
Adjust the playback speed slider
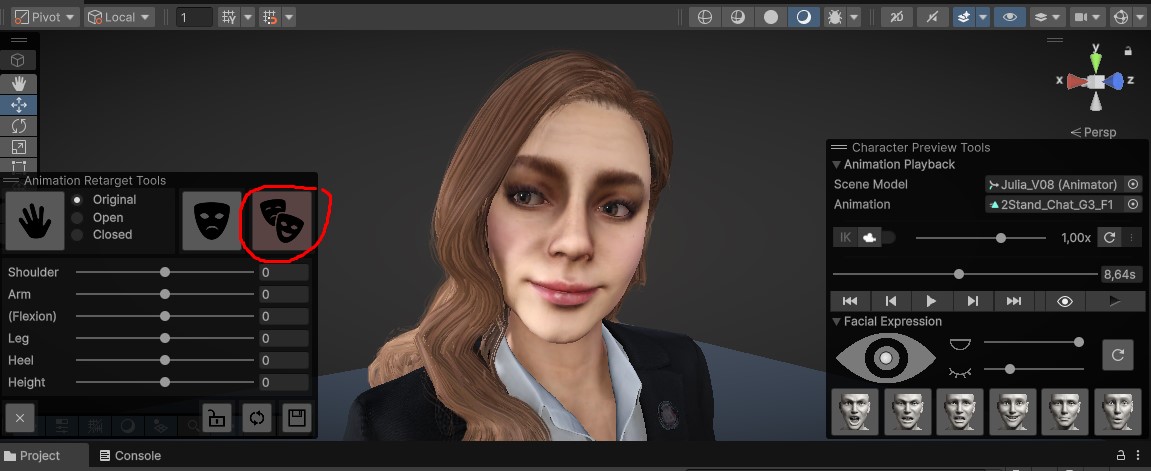[981, 238]
